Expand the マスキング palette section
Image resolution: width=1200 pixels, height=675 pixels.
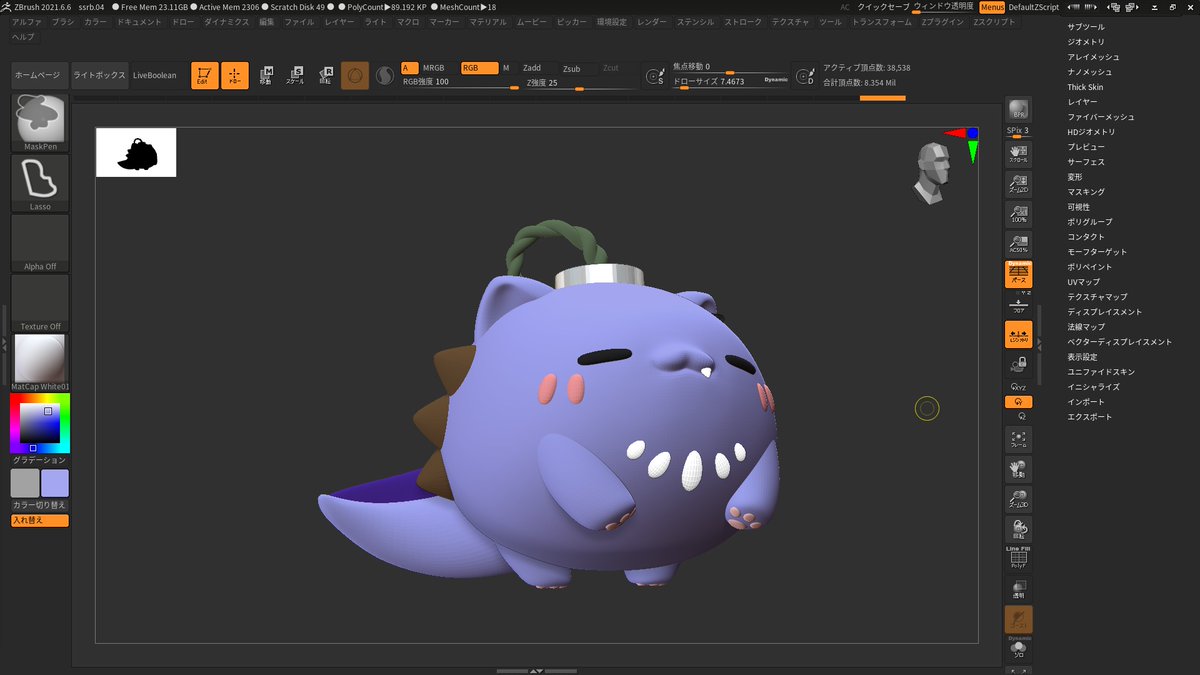click(1086, 192)
